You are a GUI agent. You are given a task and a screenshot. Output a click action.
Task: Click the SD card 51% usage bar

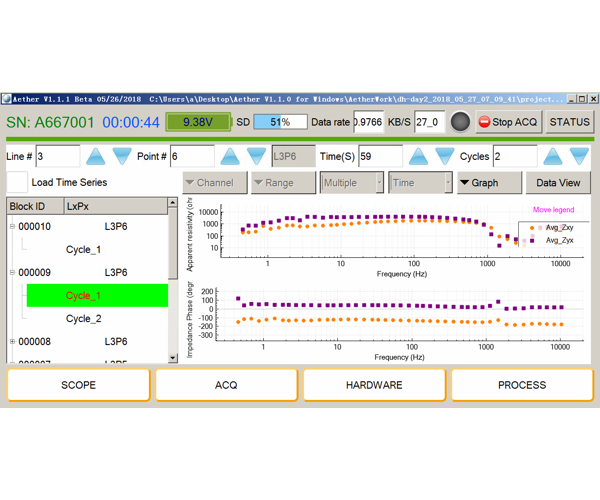[x=280, y=122]
